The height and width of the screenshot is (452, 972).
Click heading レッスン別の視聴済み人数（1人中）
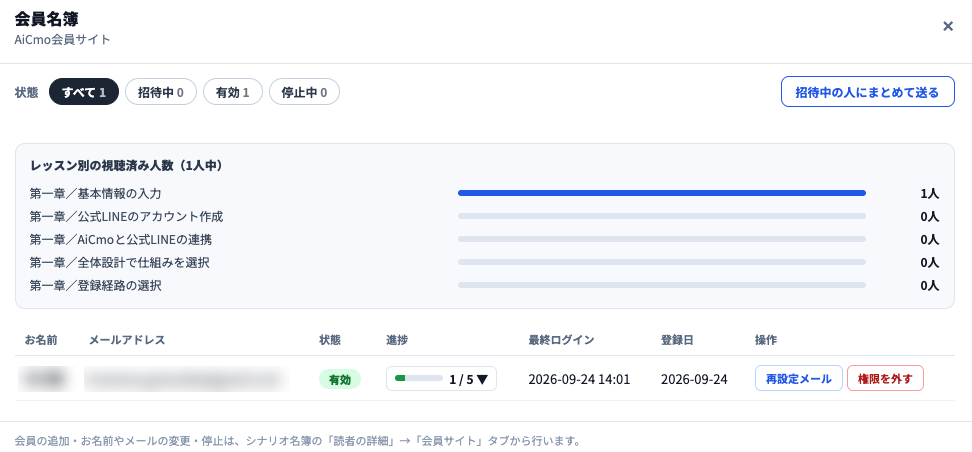click(126, 166)
